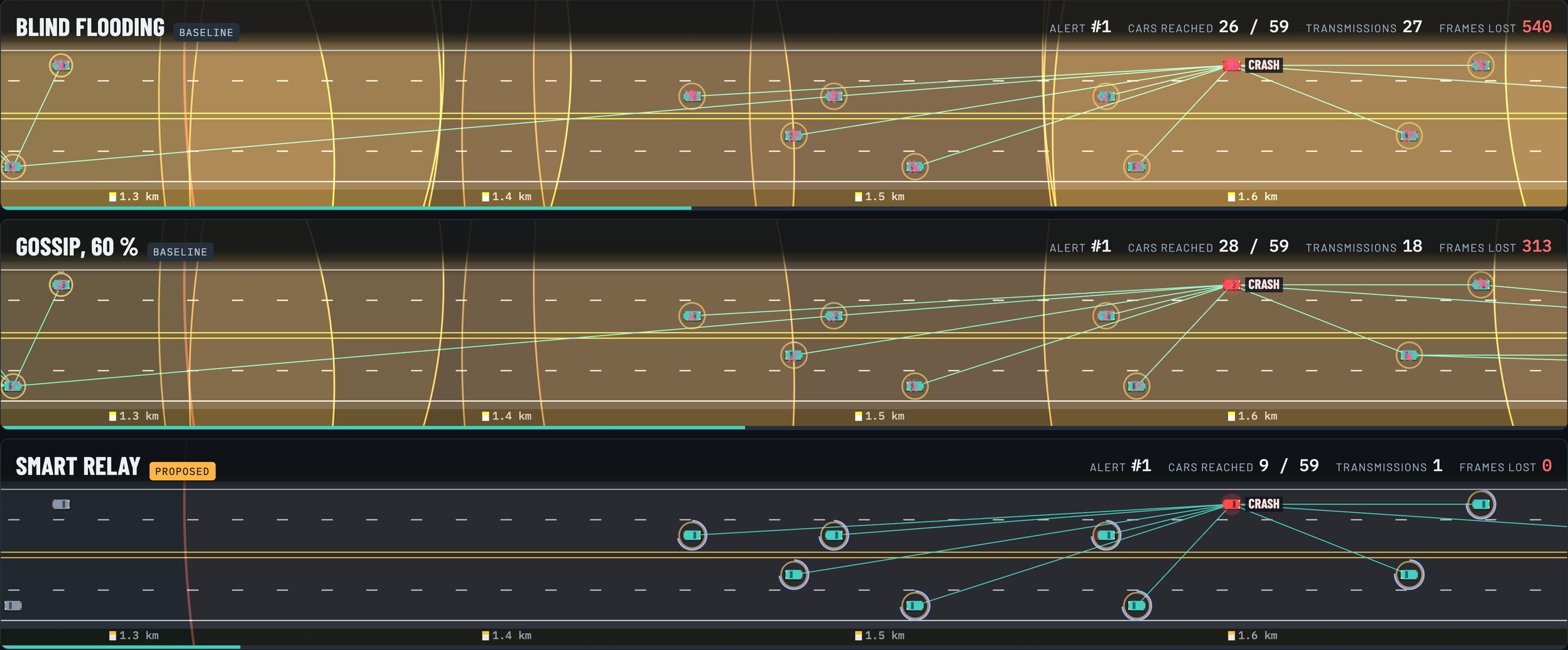Click Smart Relay teal progress bar
This screenshot has width=1568, height=650.
click(x=121, y=646)
